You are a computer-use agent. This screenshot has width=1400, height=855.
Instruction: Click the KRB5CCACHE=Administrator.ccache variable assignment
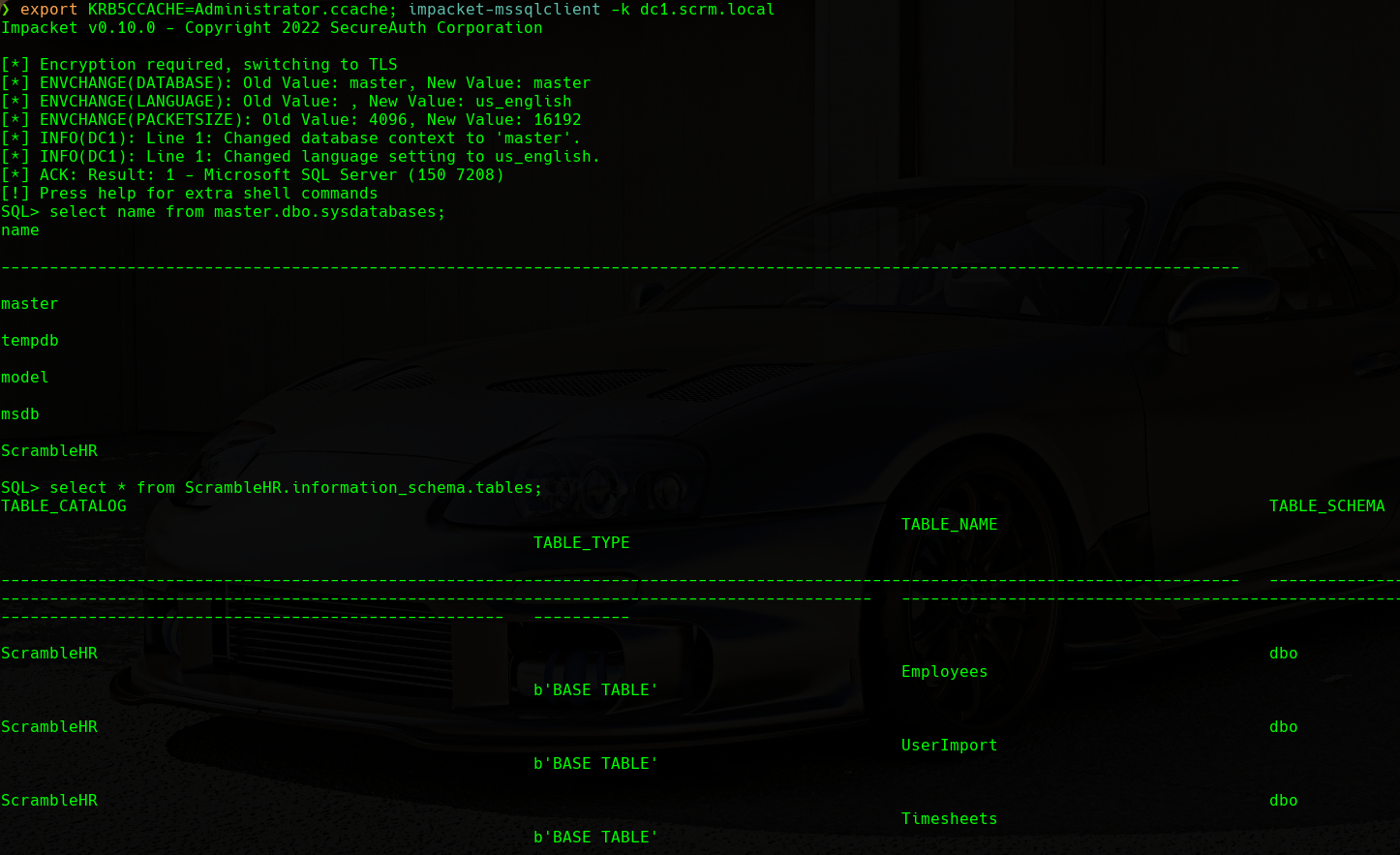tap(238, 10)
